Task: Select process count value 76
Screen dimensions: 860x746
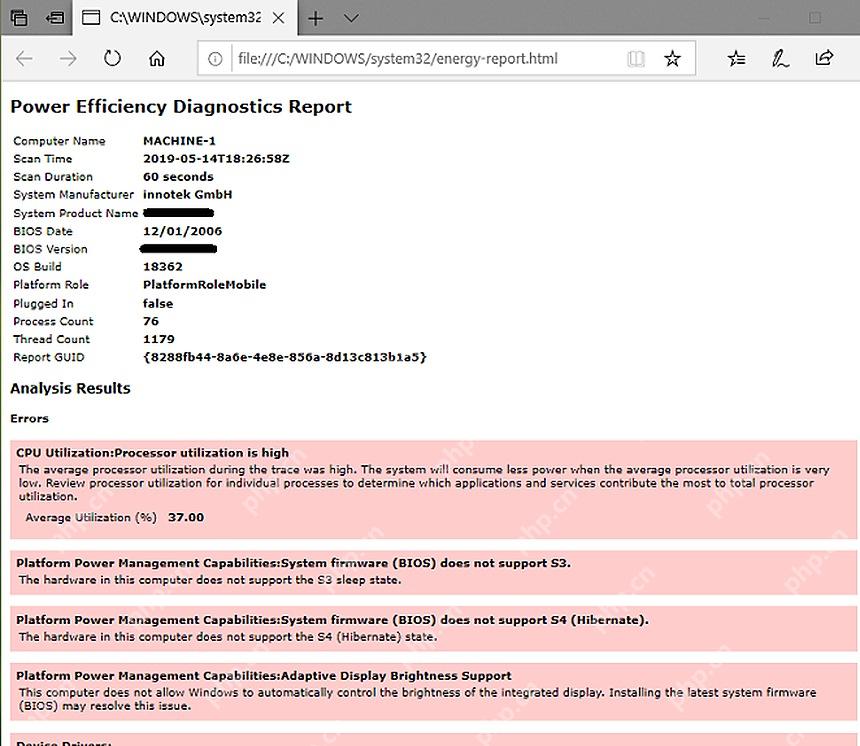Action: coord(151,321)
